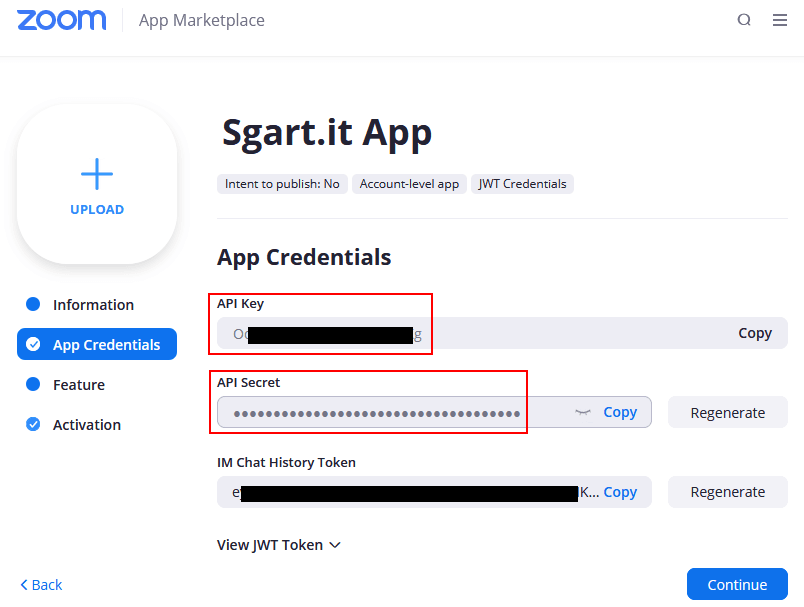Click the Zoom logo
Viewport: 804px width, 607px height.
click(62, 21)
